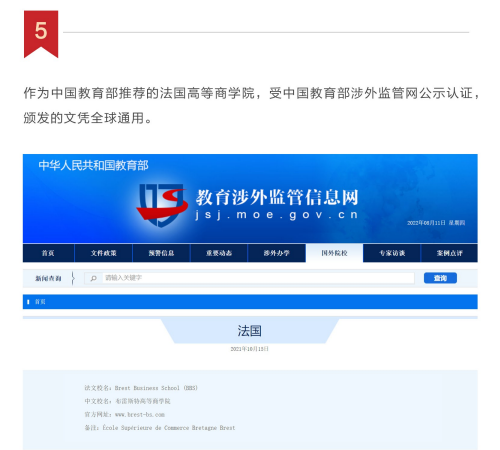The height and width of the screenshot is (450, 500).
Task: Click the 2022年 date in banner corner
Action: pos(436,223)
